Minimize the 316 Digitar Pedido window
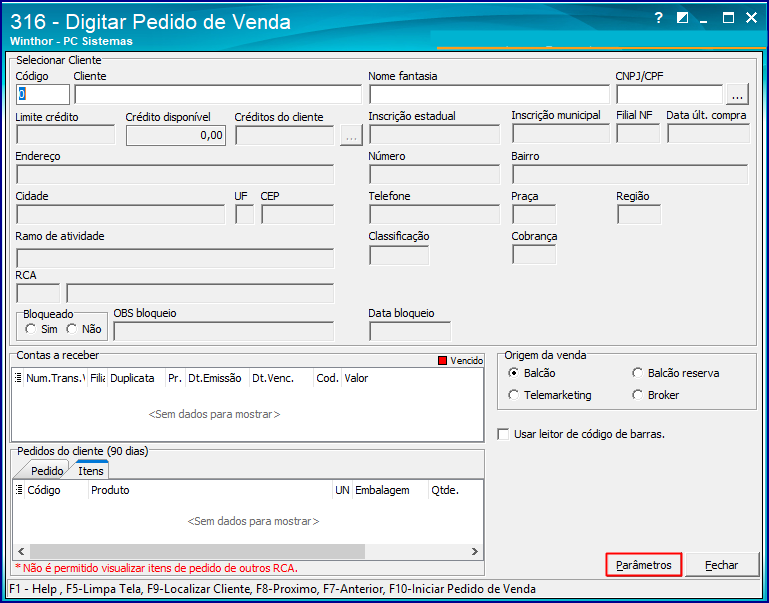This screenshot has width=769, height=603. point(704,20)
